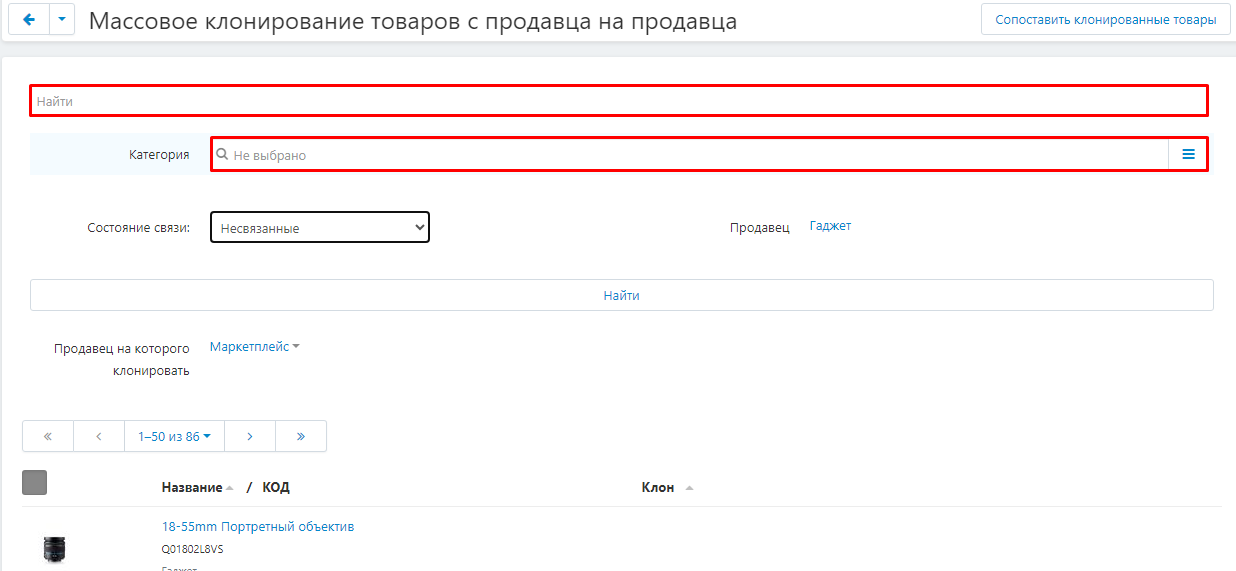
Task: Click Сопоставить клонированные товары button
Action: 1105,20
